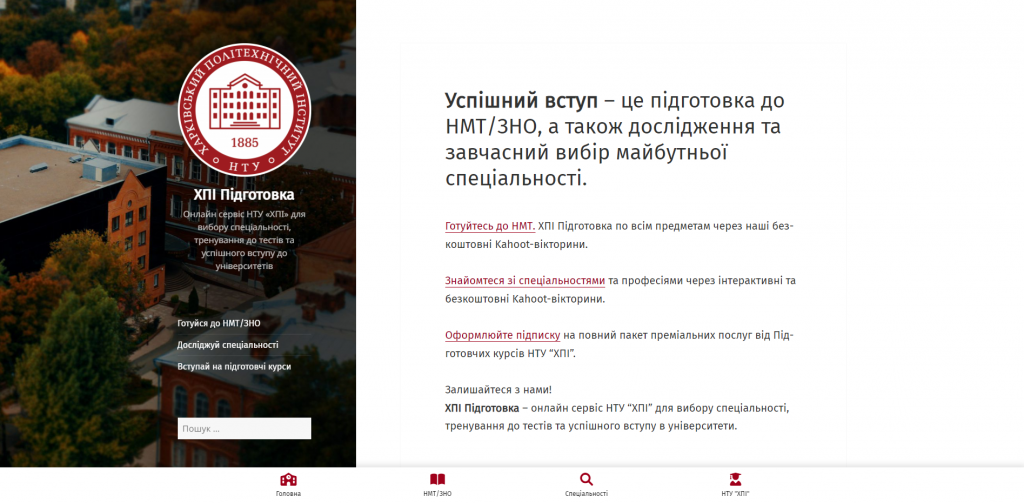This screenshot has width=1024, height=503.
Task: Click the НТУ "ХПІ" label in bottom navigation
Action: click(735, 494)
